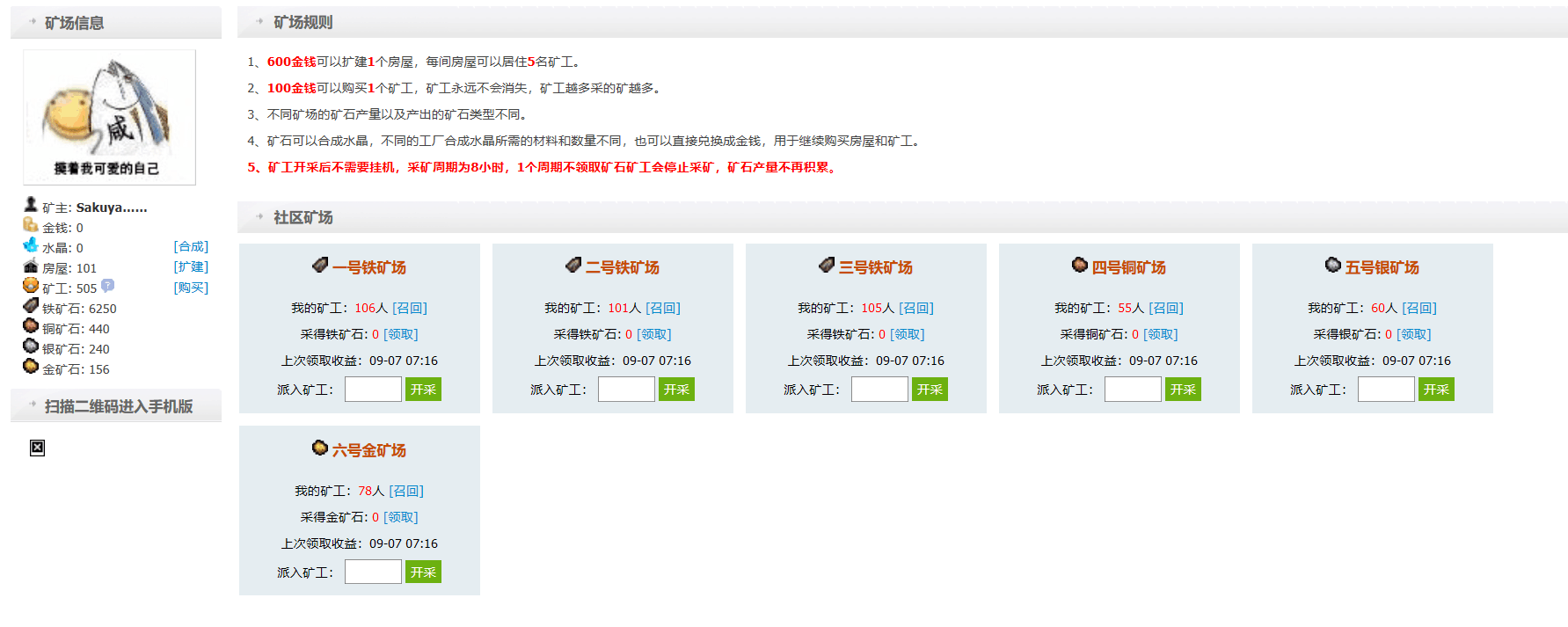This screenshot has height=627, width=1568.
Task: Collect iron ore from 三号铁矿场
Action: pos(908,334)
